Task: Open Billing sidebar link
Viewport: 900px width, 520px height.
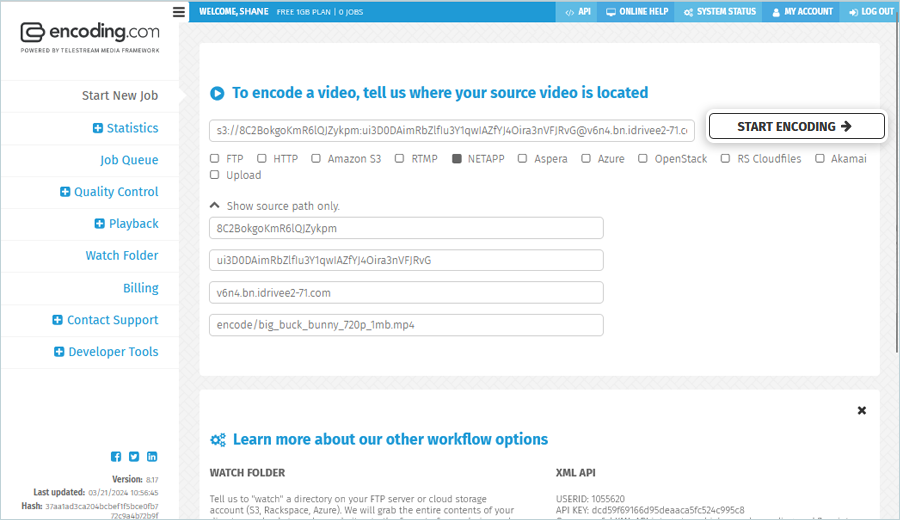Action: point(141,288)
